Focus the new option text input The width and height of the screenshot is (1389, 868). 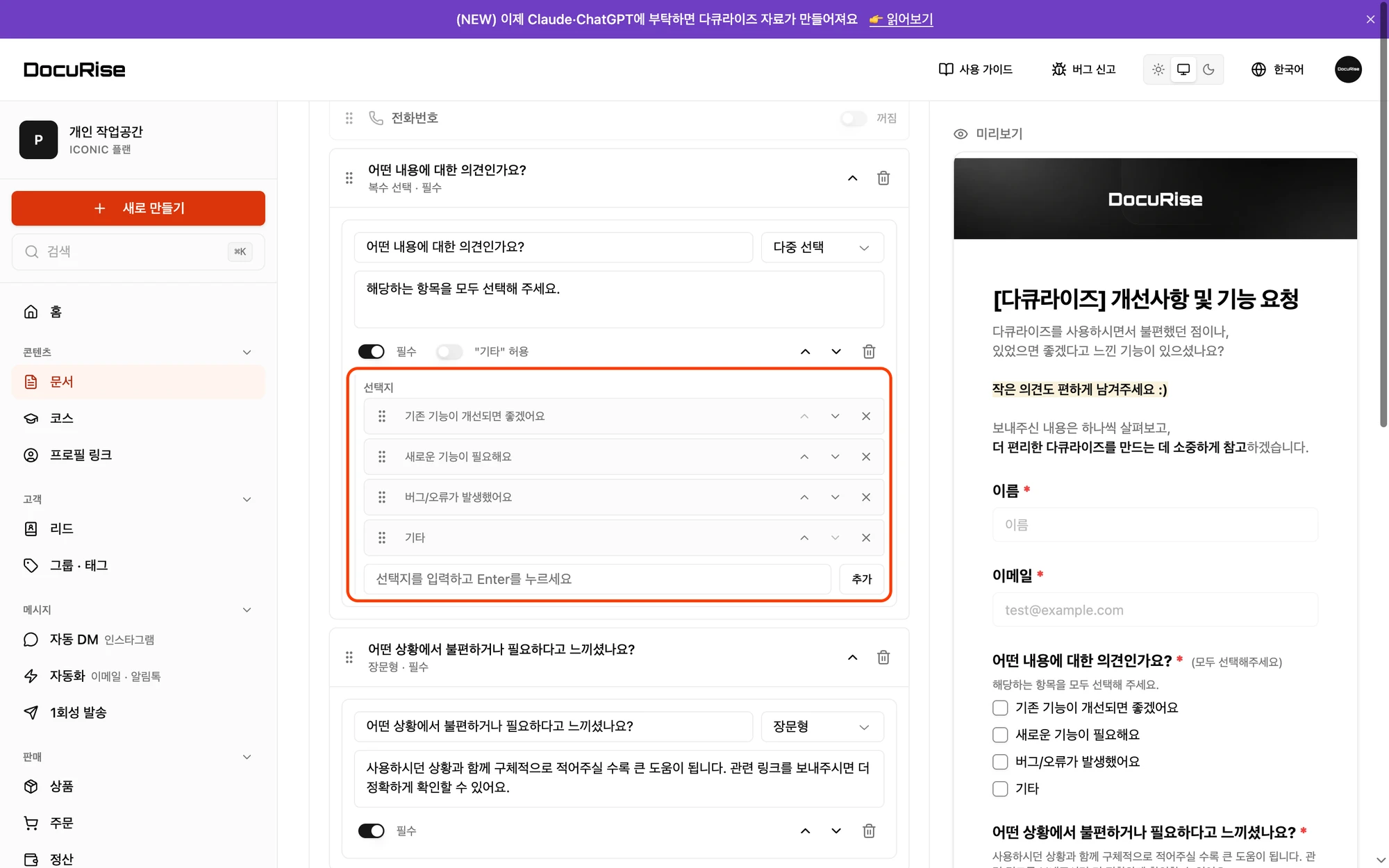point(597,578)
